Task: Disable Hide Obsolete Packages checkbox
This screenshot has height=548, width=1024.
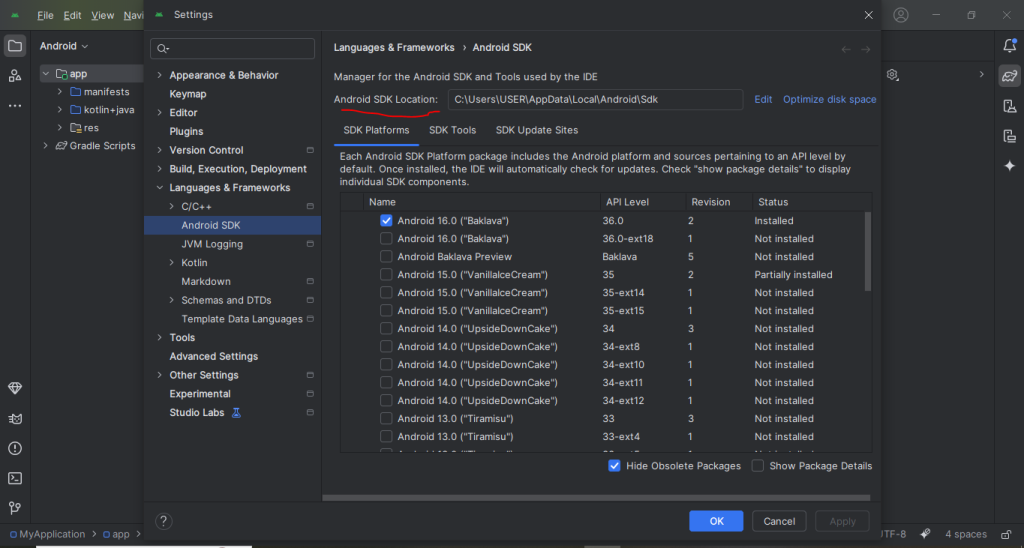Action: pos(614,466)
